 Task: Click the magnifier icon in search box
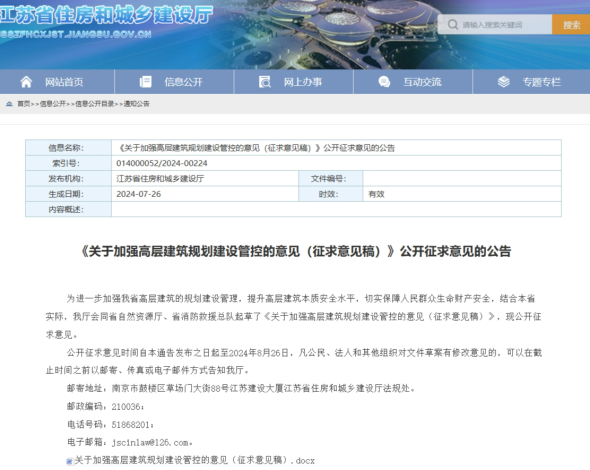tap(453, 25)
